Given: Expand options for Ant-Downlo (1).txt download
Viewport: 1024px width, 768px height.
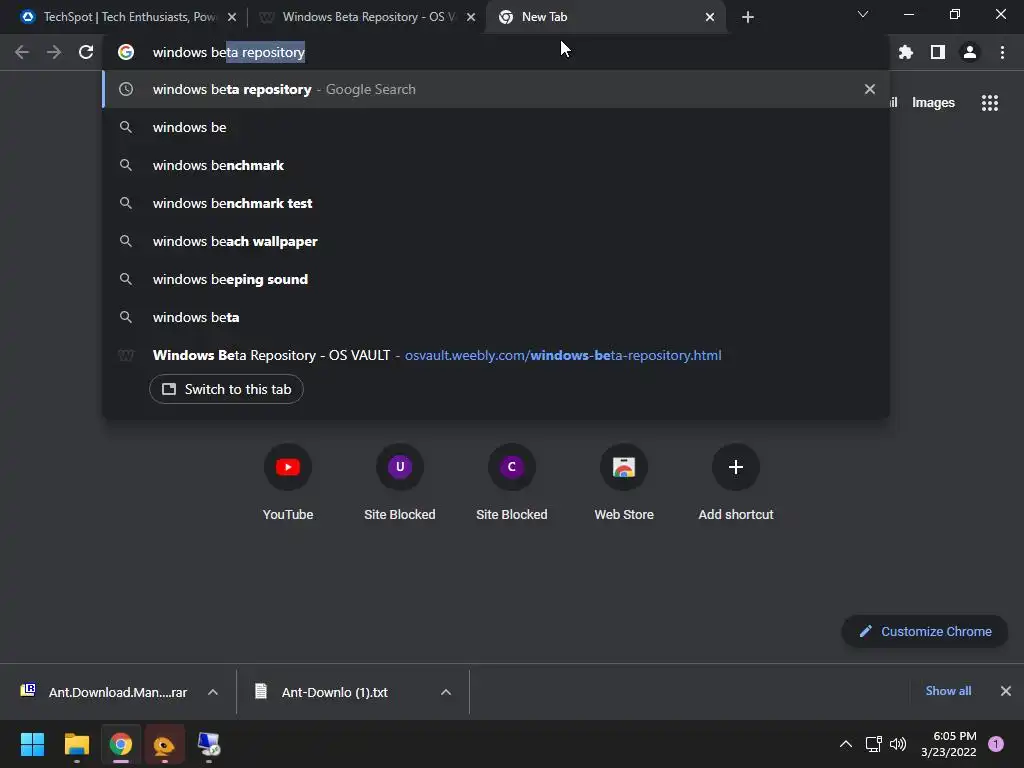Looking at the screenshot, I should [x=446, y=692].
